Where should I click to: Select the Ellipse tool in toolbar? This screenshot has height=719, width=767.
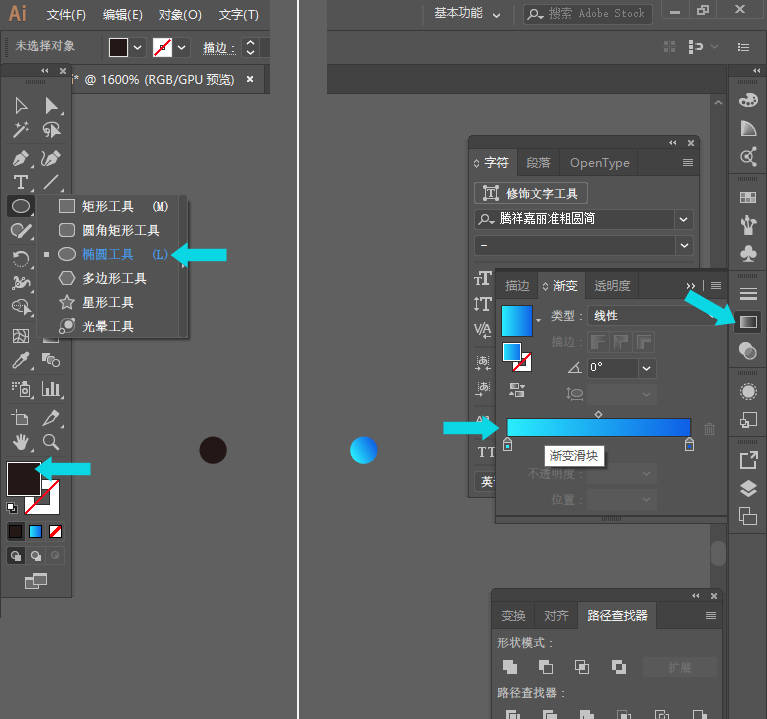pyautogui.click(x=21, y=206)
